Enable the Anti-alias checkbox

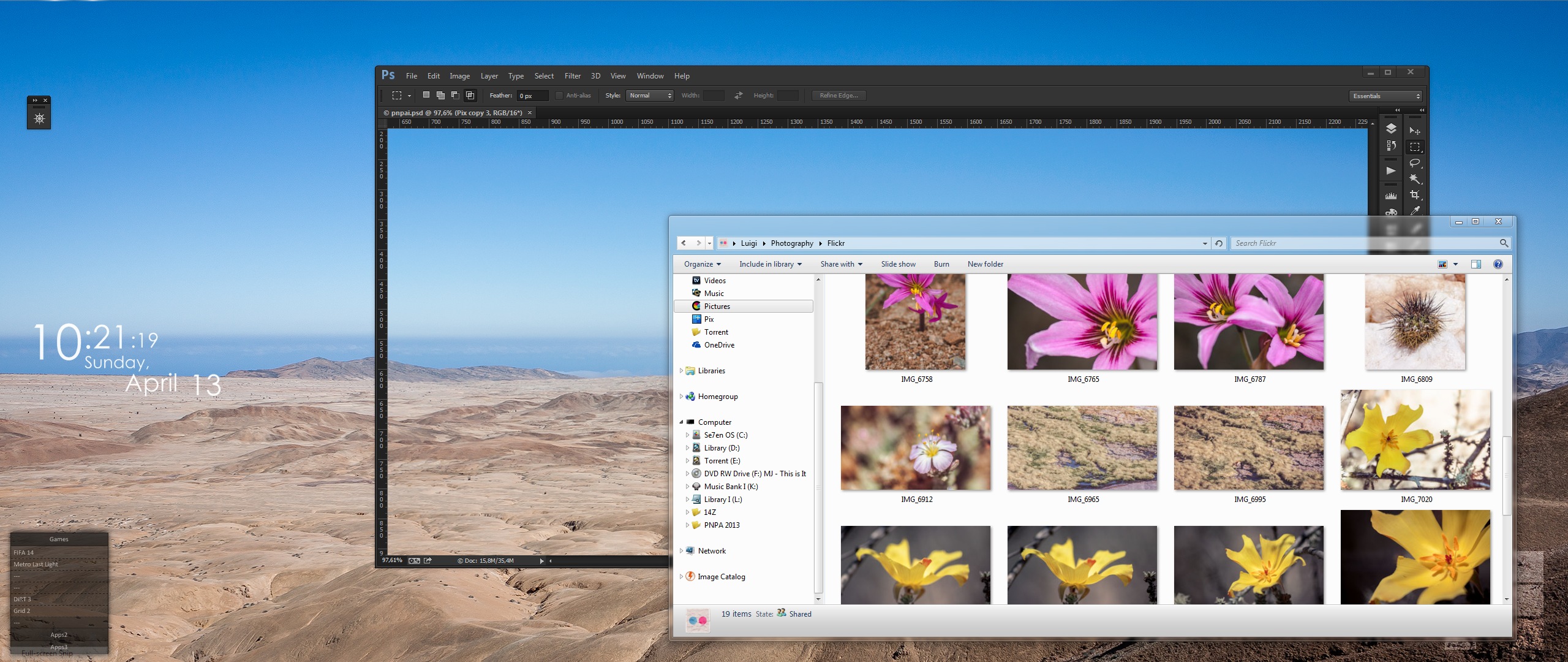pyautogui.click(x=559, y=96)
